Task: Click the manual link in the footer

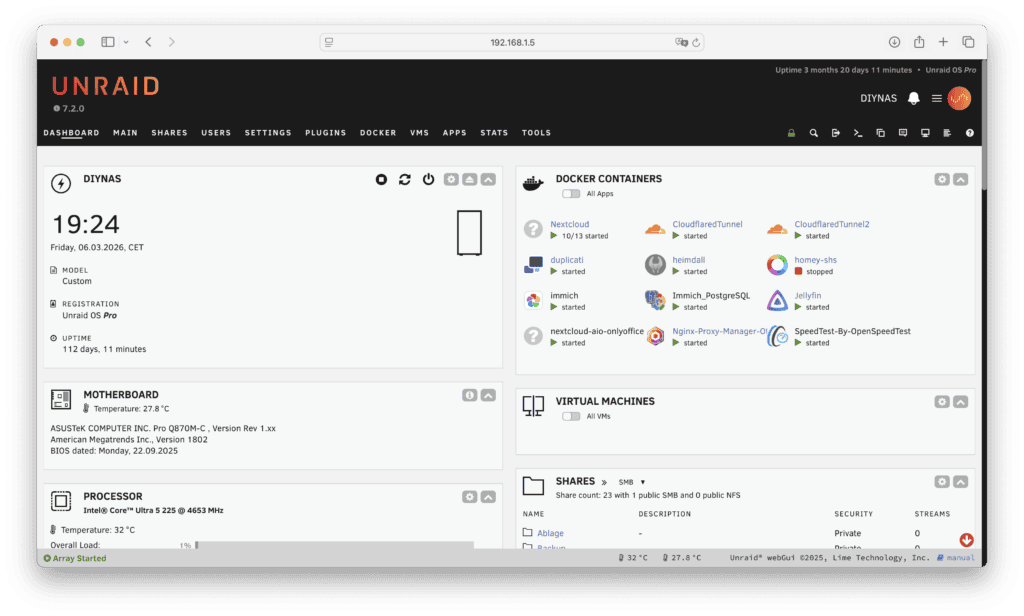Action: [x=959, y=558]
